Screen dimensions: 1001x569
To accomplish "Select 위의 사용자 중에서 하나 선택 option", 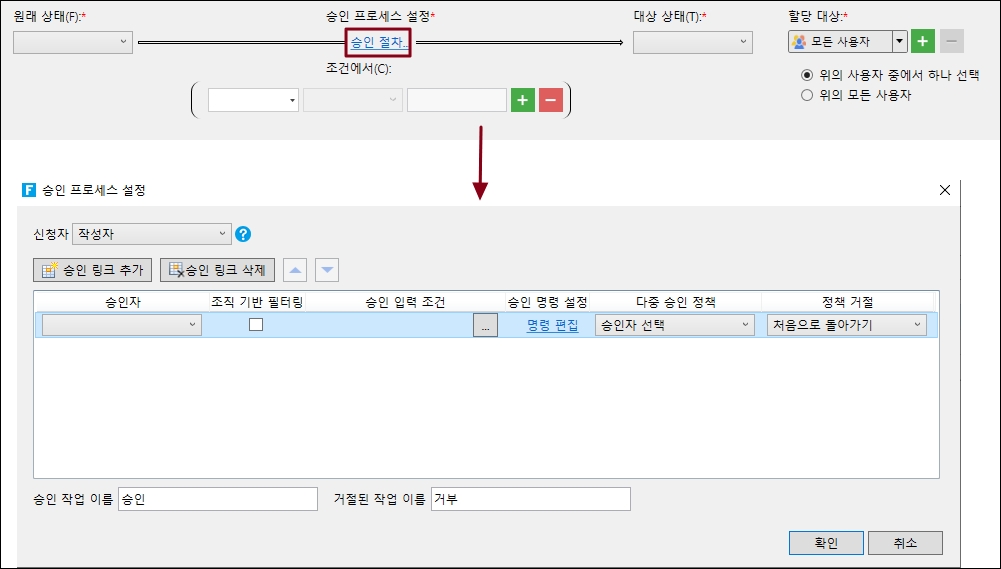I will [808, 75].
